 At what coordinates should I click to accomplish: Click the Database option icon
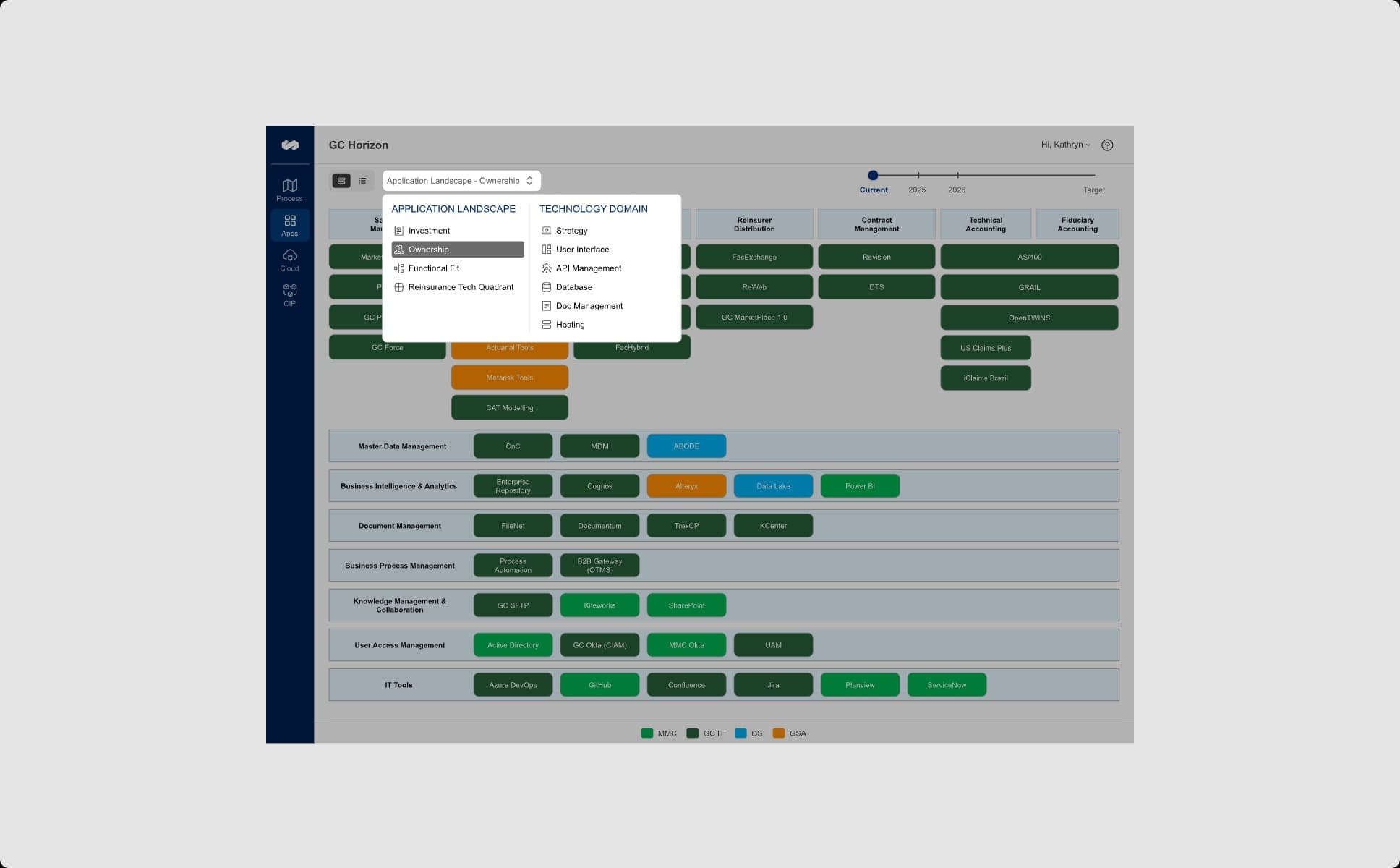click(547, 287)
